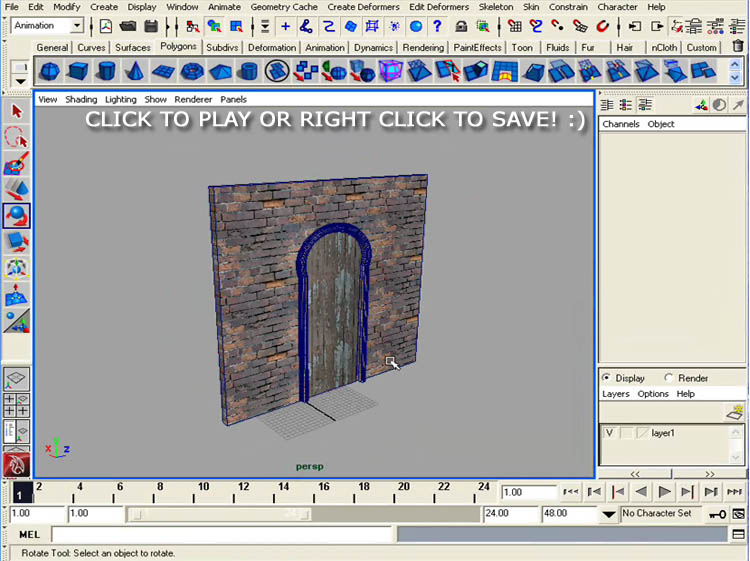The height and width of the screenshot is (561, 750).
Task: Choose the Move tool in toolbox
Action: pyautogui.click(x=16, y=189)
